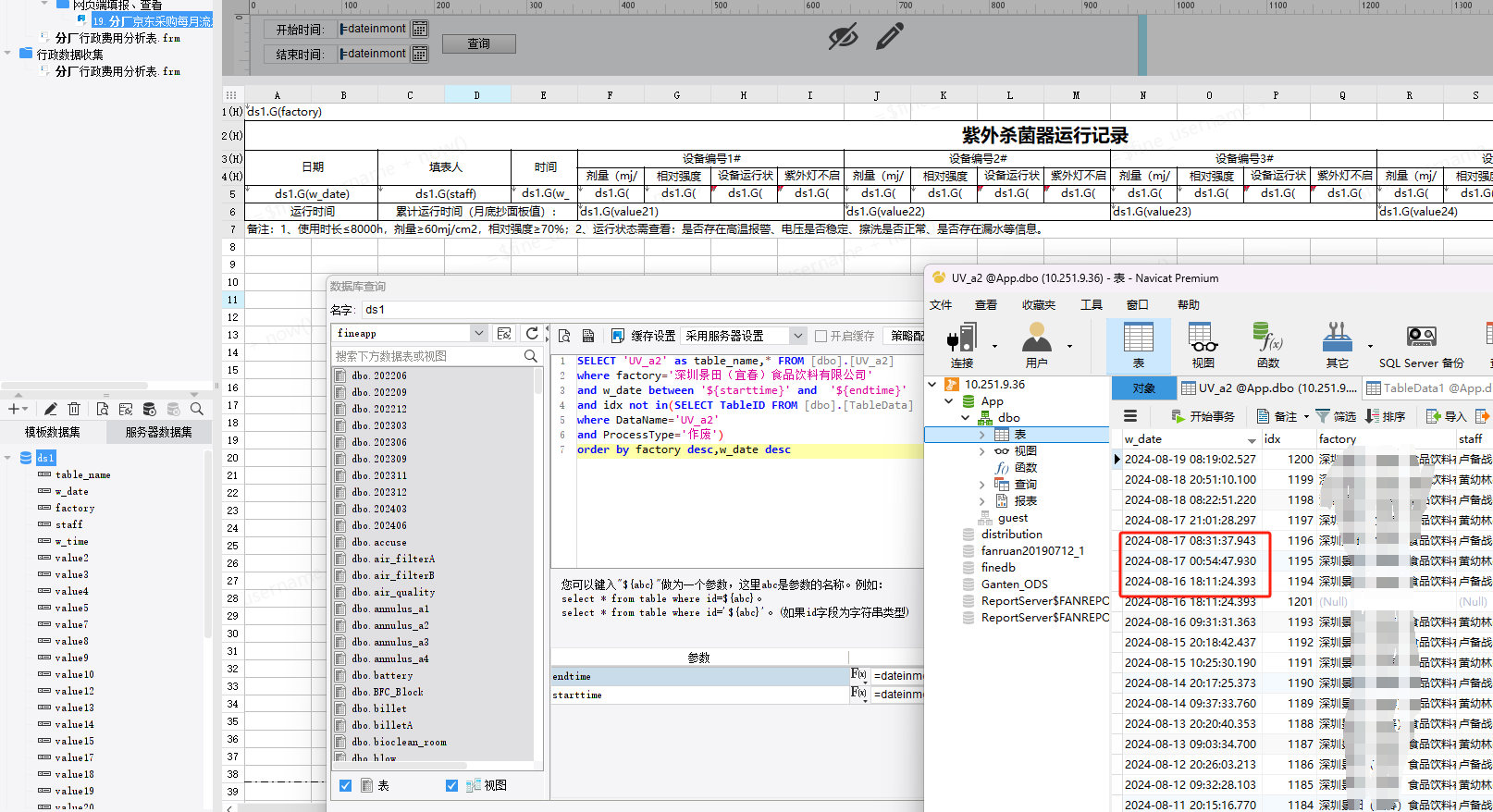The image size is (1493, 812).
Task: Click the trash delete dataset icon
Action: (74, 409)
